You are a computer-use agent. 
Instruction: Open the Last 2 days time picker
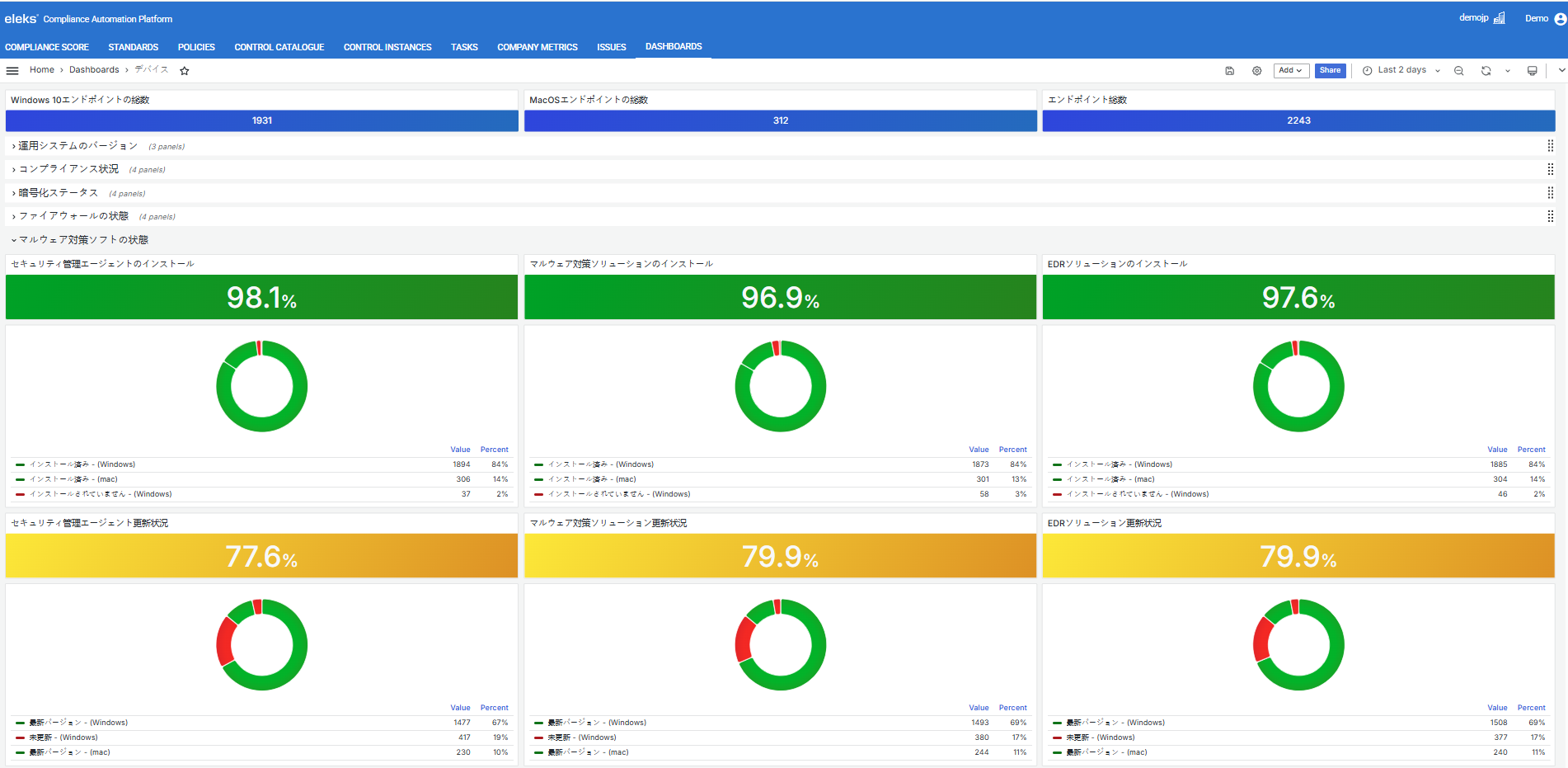tap(1401, 71)
